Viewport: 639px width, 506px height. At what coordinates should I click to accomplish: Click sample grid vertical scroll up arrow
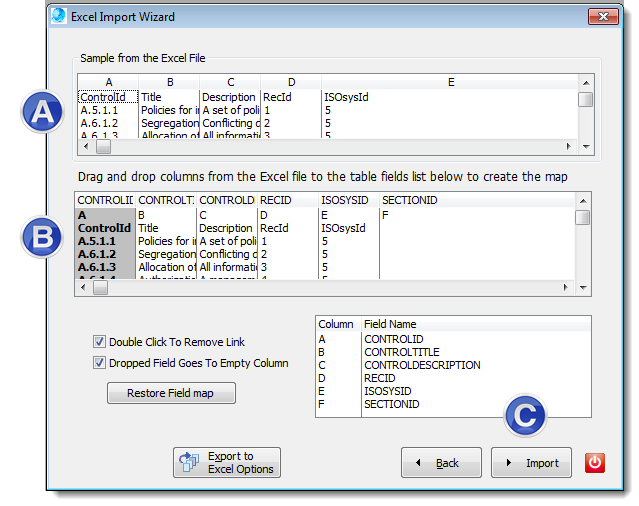(x=586, y=83)
